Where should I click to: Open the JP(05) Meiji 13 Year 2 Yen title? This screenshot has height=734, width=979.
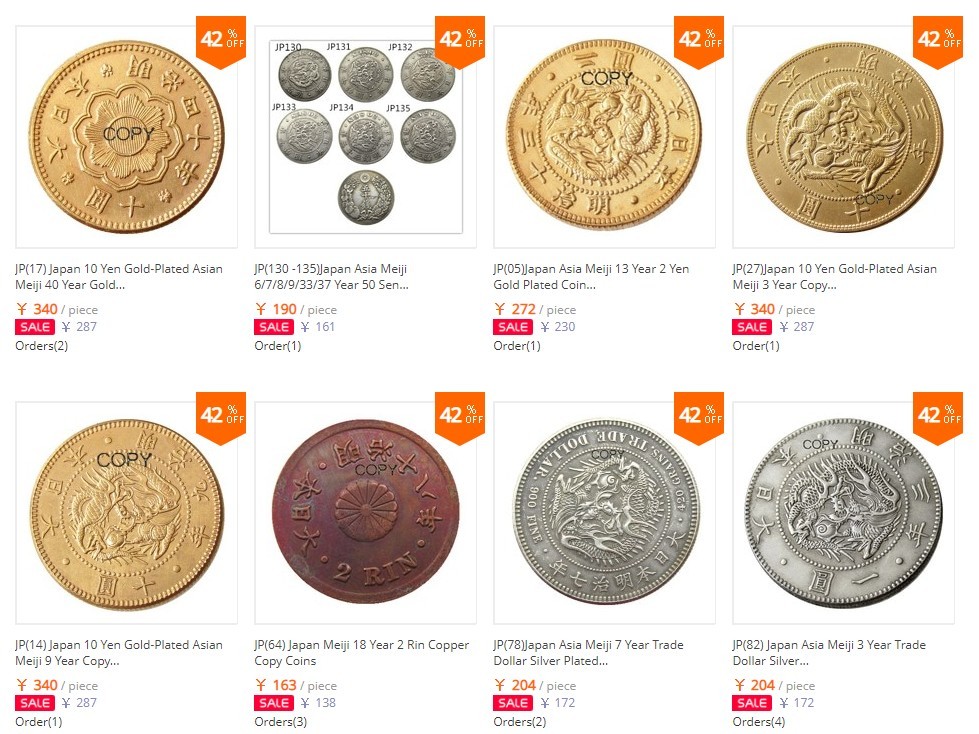[590, 277]
